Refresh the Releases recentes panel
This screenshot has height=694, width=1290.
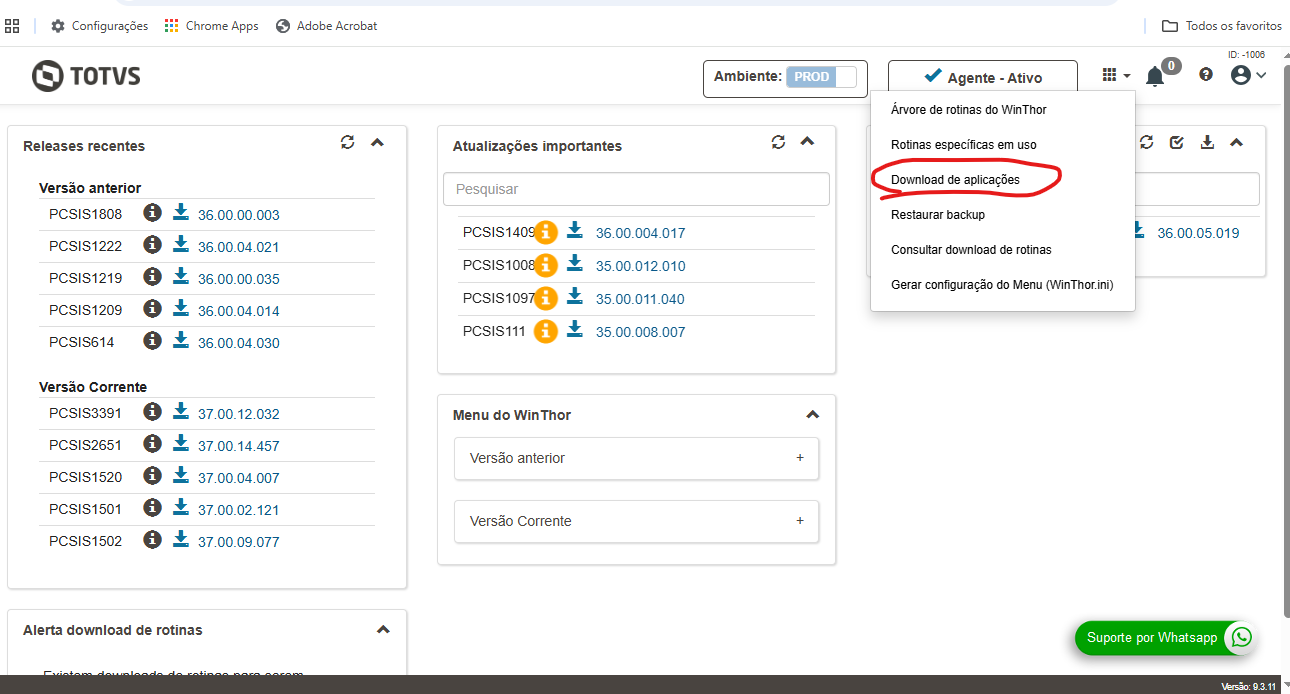pyautogui.click(x=347, y=142)
